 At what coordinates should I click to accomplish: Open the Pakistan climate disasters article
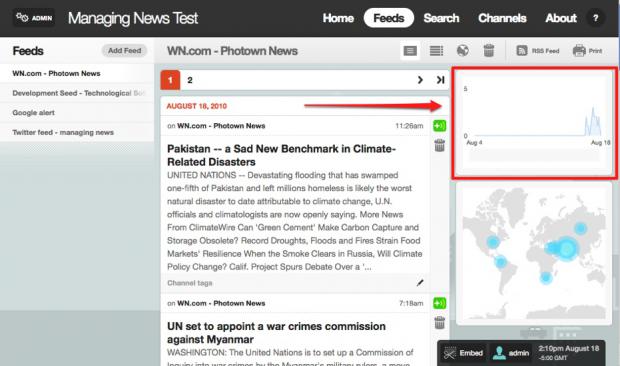[281, 155]
